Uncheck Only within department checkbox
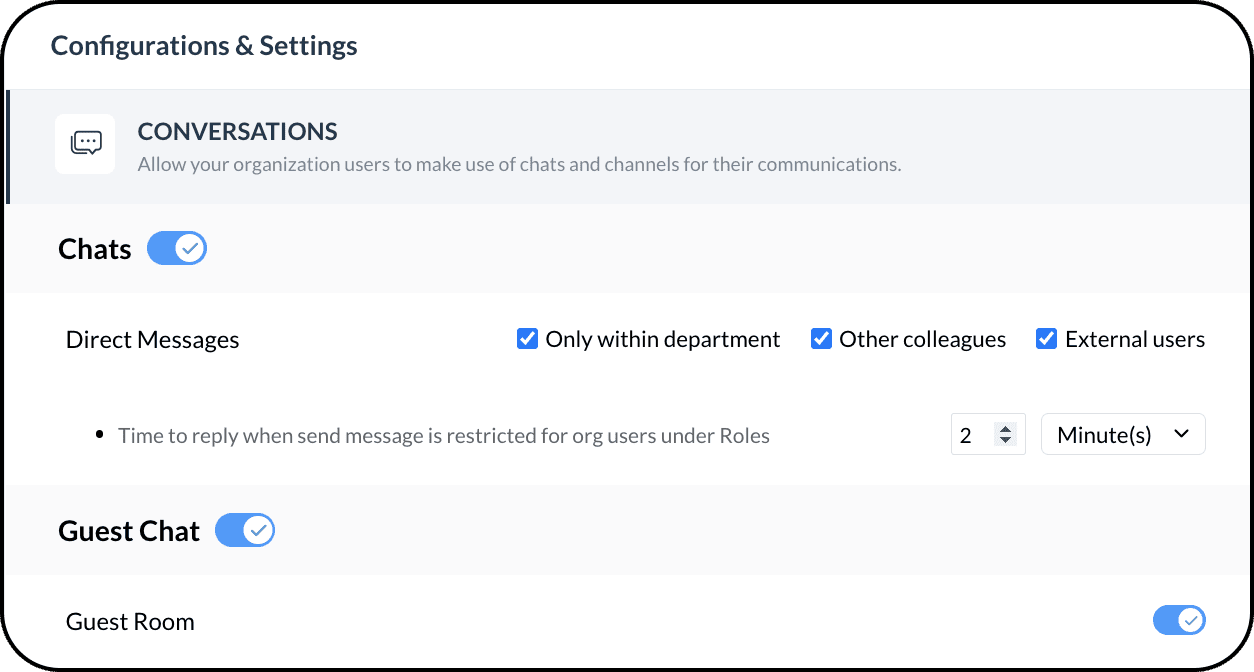Viewport: 1254px width, 672px height. click(527, 339)
